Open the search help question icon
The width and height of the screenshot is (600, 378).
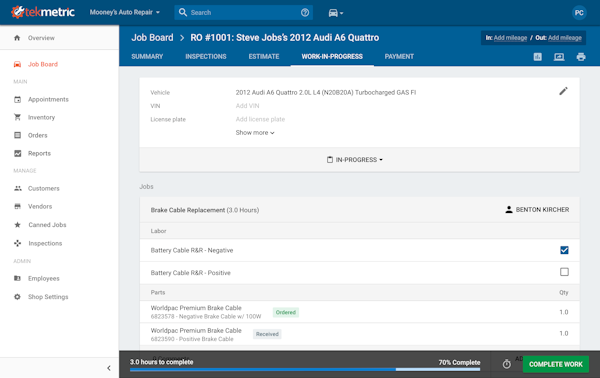305,13
